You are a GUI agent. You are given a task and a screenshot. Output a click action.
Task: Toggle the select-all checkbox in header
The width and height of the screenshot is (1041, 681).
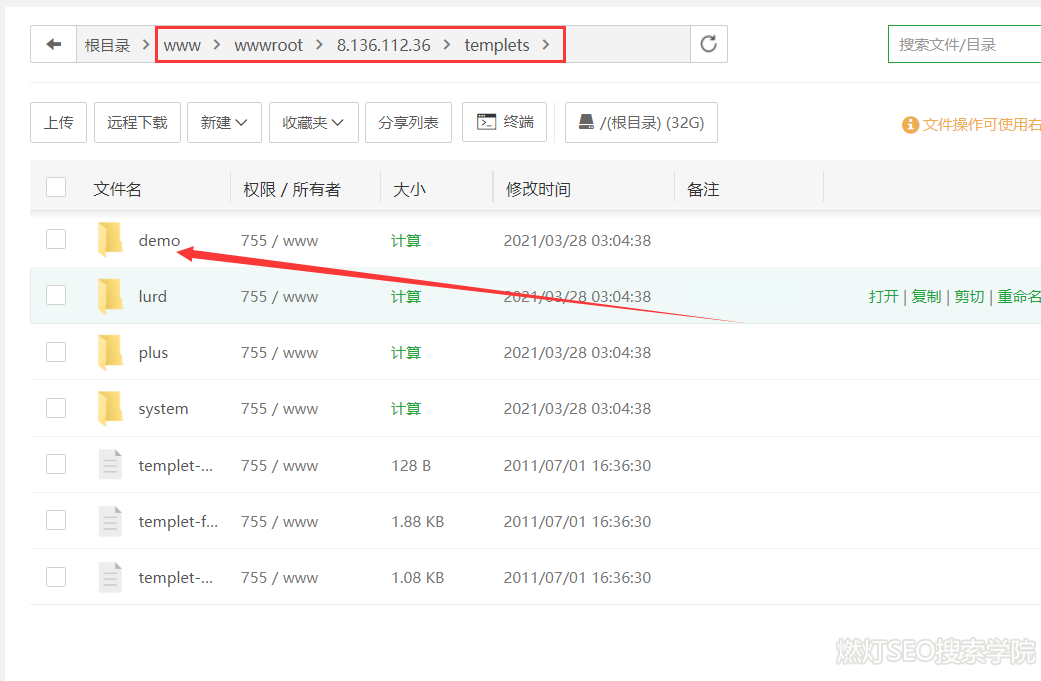tap(56, 188)
